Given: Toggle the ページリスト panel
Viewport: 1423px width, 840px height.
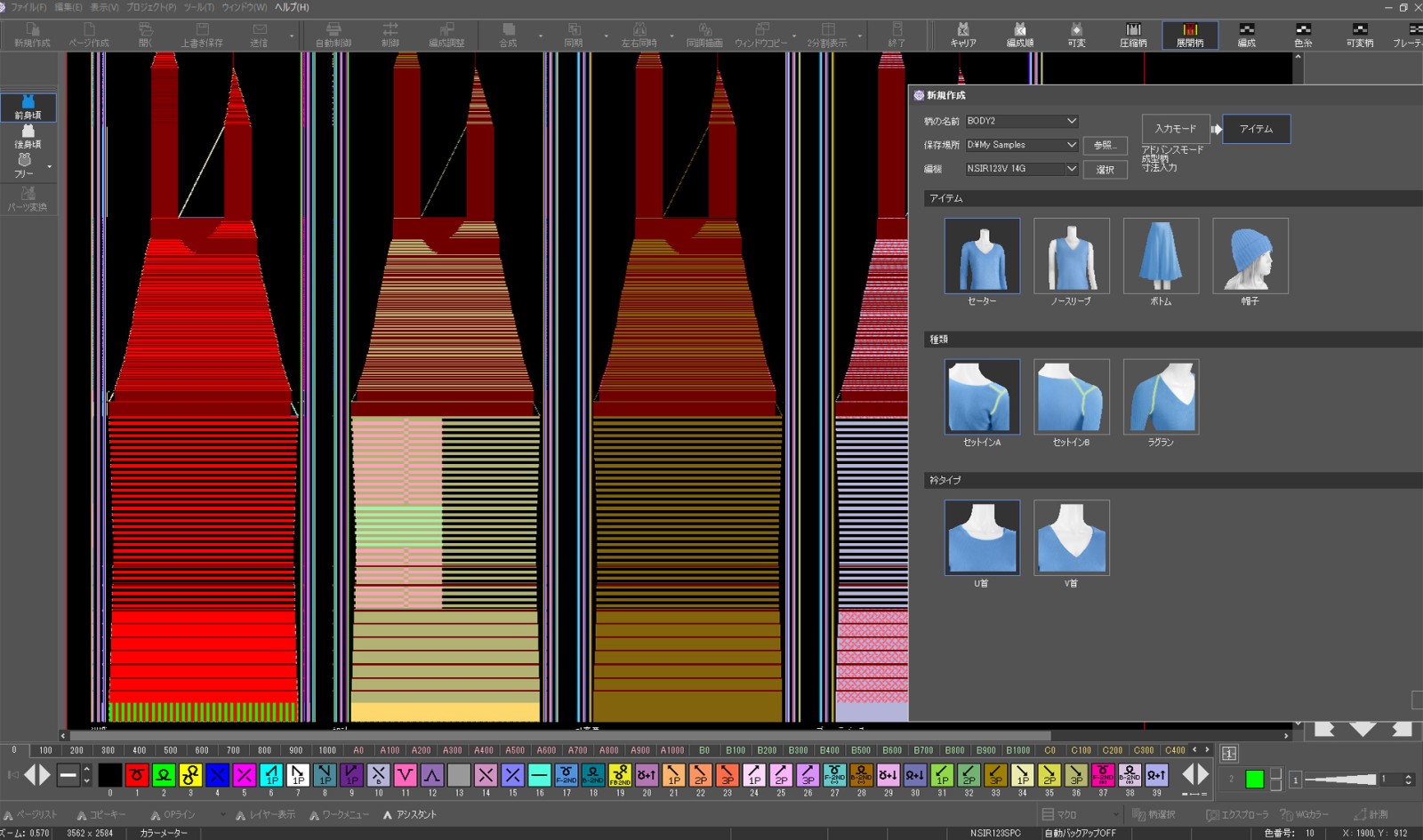Looking at the screenshot, I should [x=30, y=814].
